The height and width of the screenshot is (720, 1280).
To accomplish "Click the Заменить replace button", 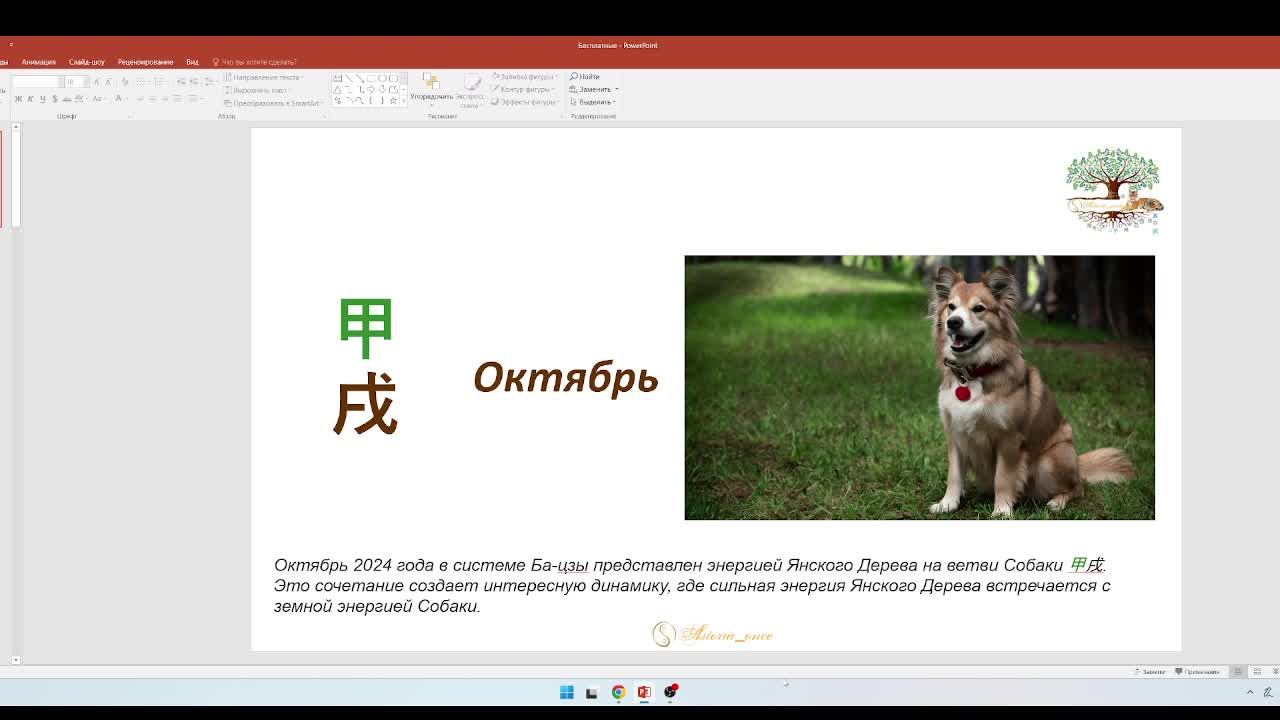I will [594, 90].
